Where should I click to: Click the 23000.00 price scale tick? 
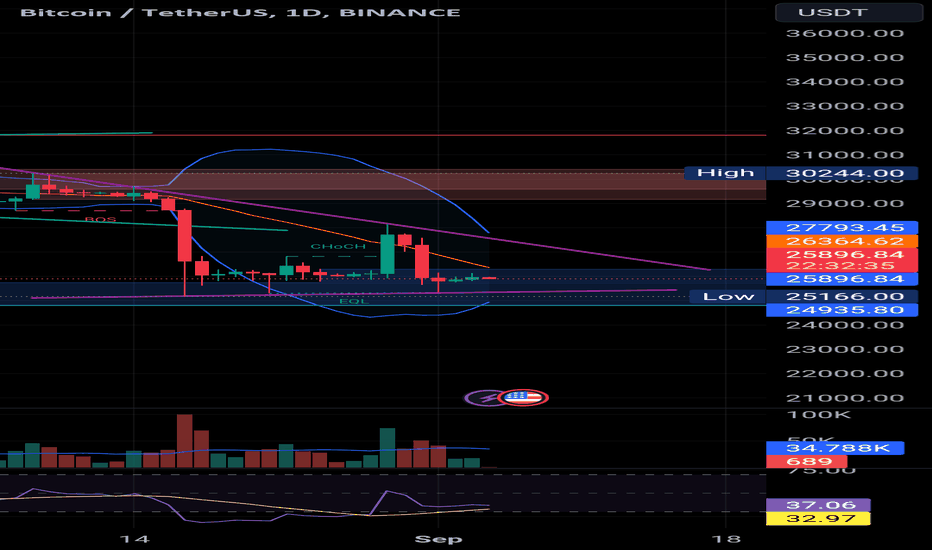coord(845,350)
